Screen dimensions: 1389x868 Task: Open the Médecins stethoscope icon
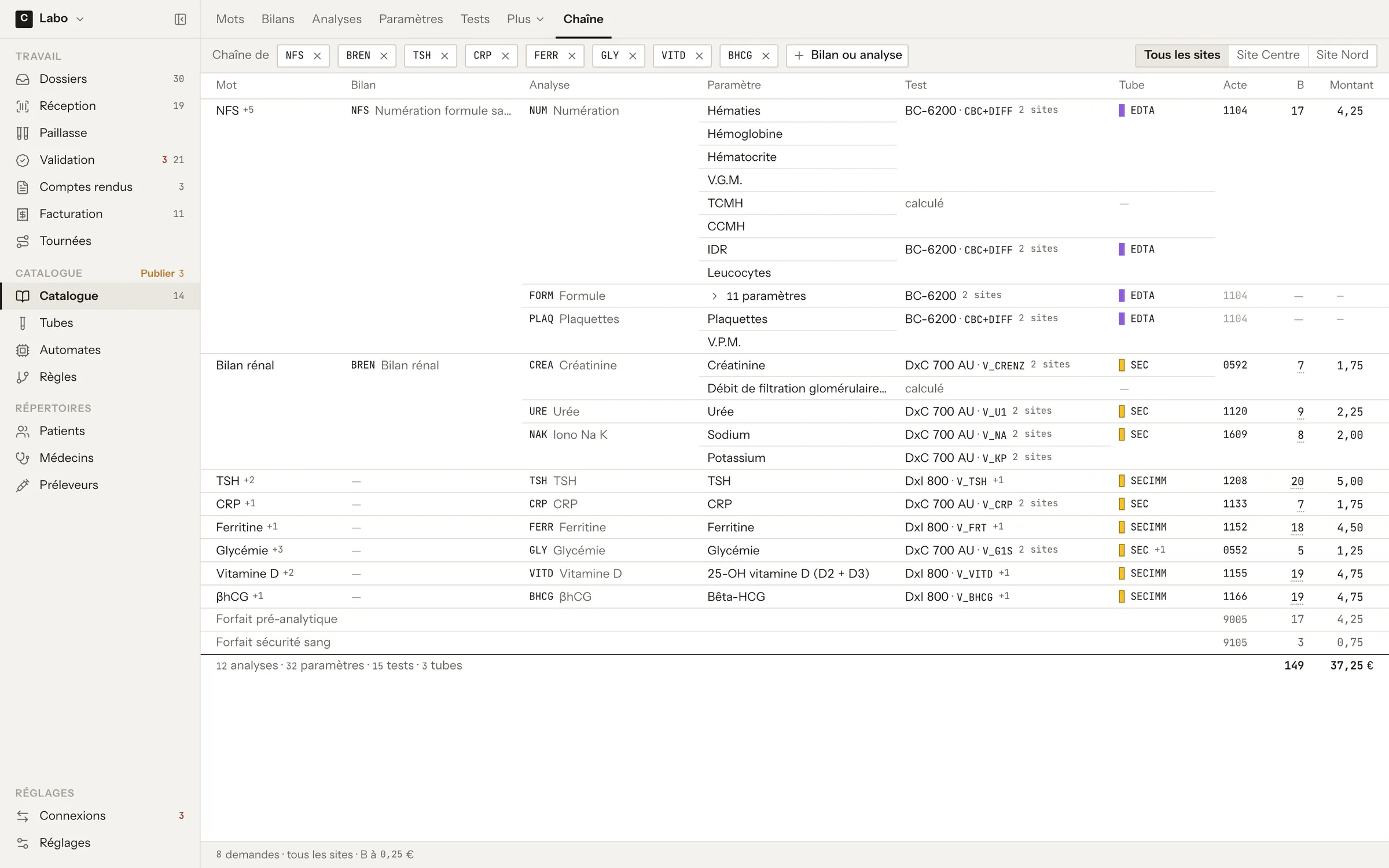23,458
